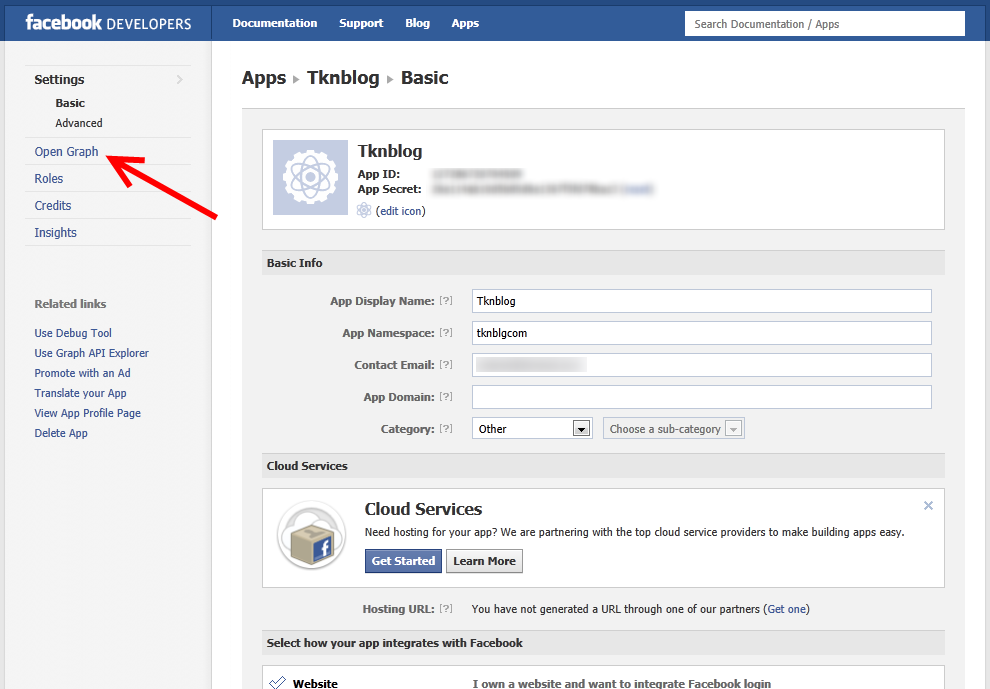The width and height of the screenshot is (990, 689).
Task: Expand the Settings section chevron
Action: click(x=180, y=80)
